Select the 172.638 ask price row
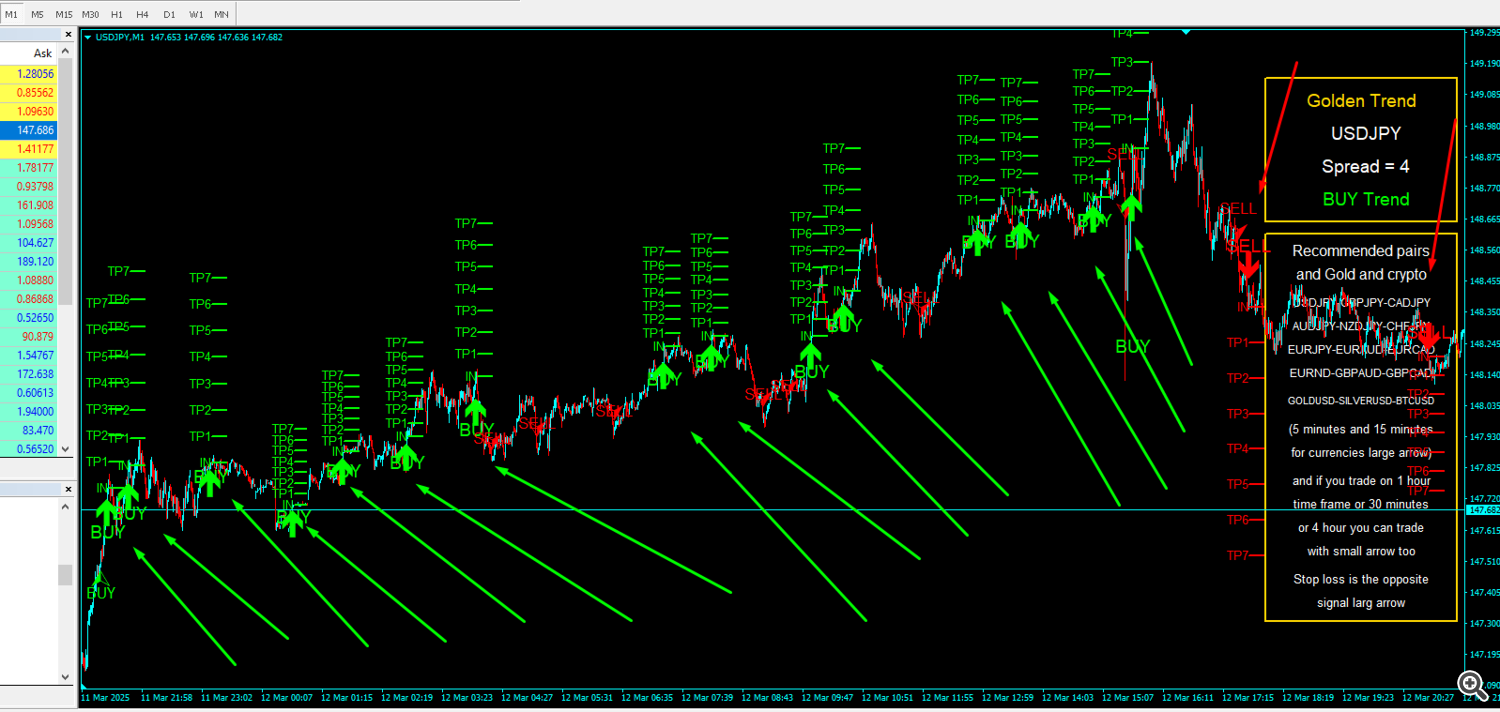This screenshot has width=1500, height=712. pos(29,374)
